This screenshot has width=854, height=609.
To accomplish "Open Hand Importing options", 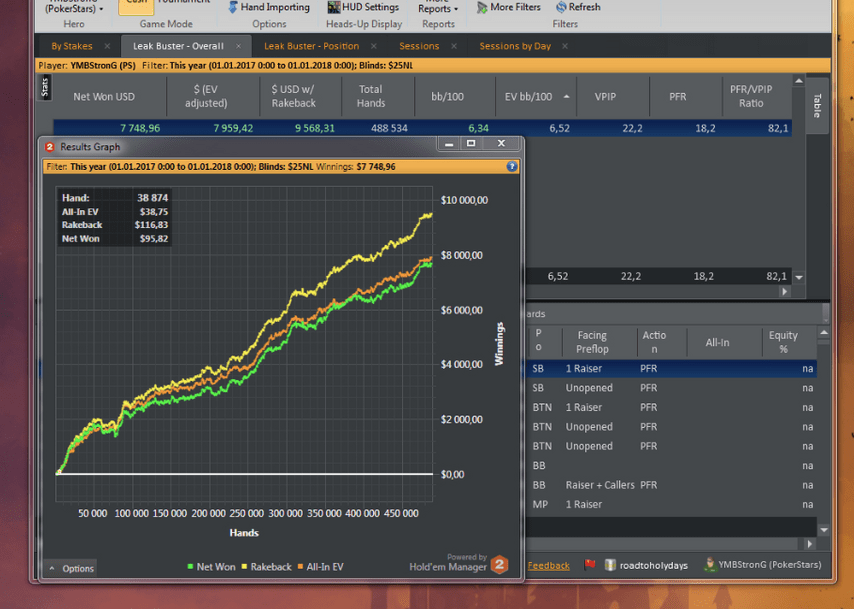I will (269, 7).
